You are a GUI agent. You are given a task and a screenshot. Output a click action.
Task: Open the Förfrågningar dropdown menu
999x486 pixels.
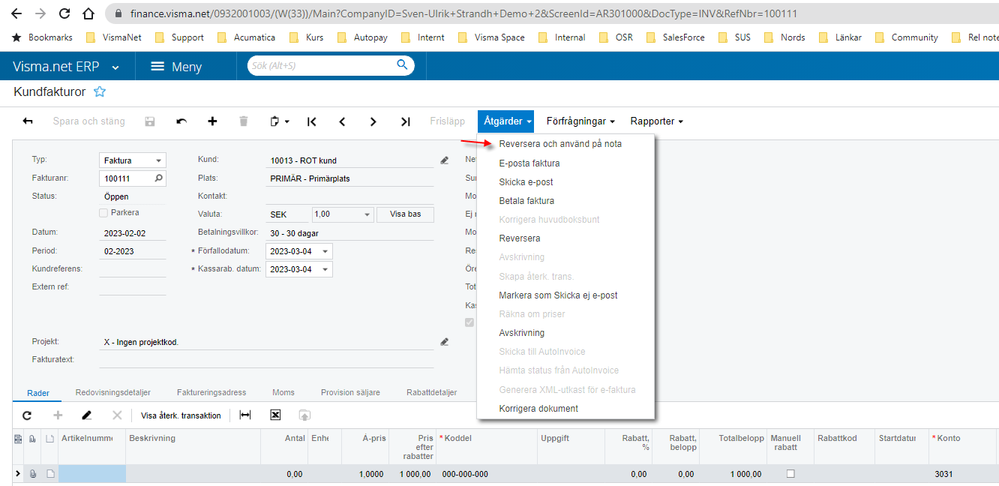coord(580,121)
